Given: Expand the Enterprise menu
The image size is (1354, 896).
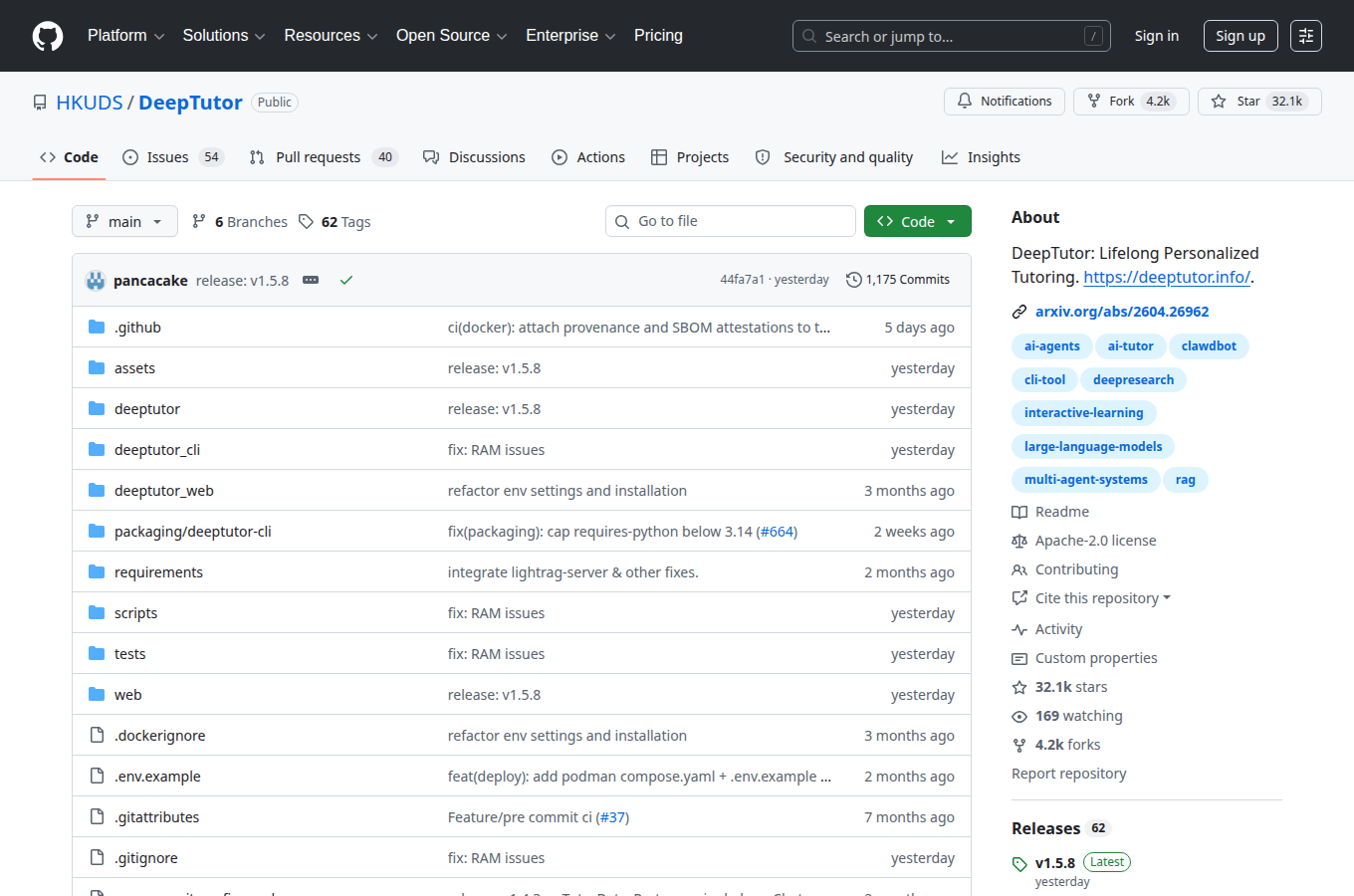Looking at the screenshot, I should click(x=570, y=36).
